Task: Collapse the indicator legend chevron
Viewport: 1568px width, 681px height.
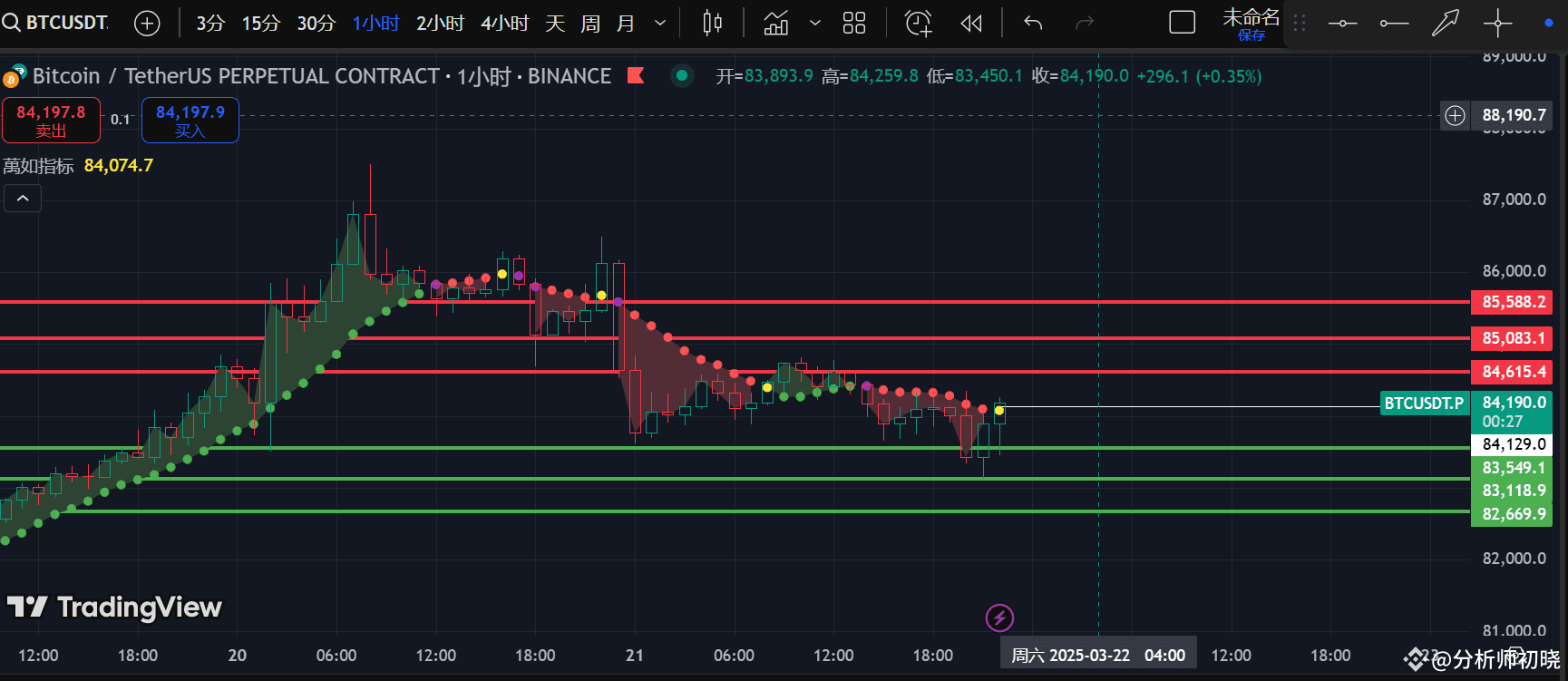Action: coord(23,198)
